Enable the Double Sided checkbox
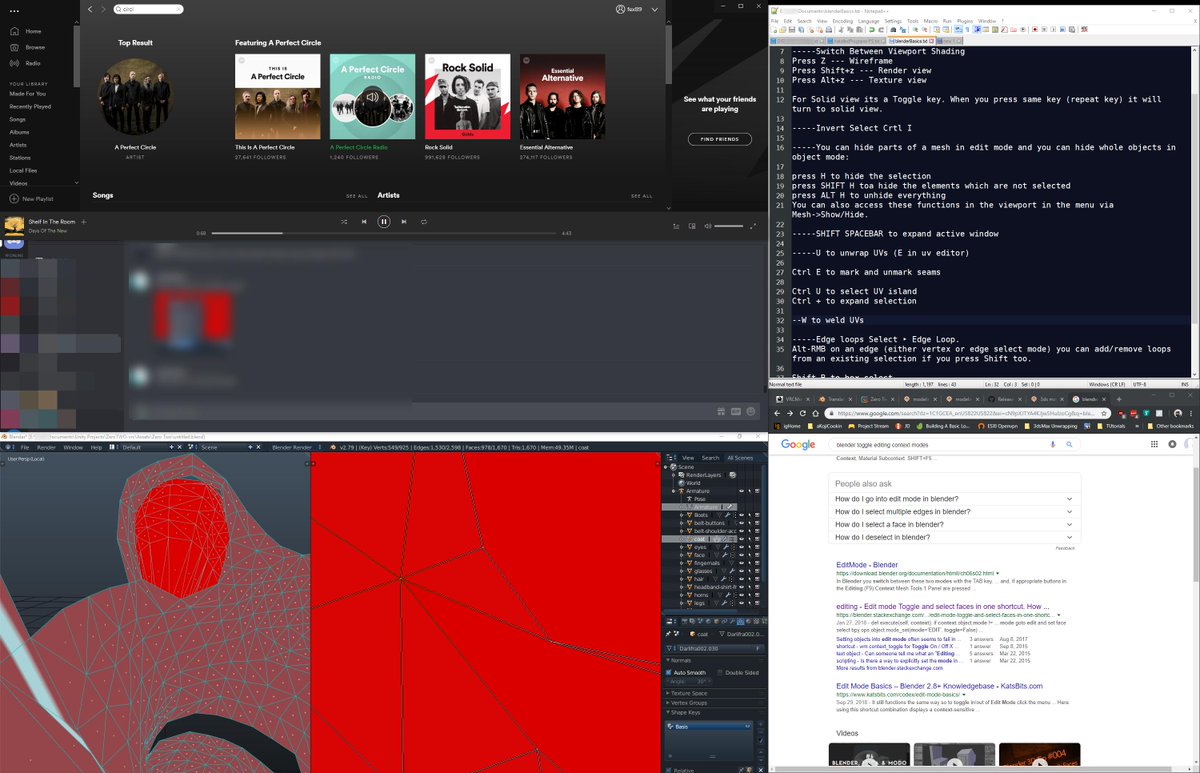Screen dimensions: 1200x773 pyautogui.click(x=720, y=671)
